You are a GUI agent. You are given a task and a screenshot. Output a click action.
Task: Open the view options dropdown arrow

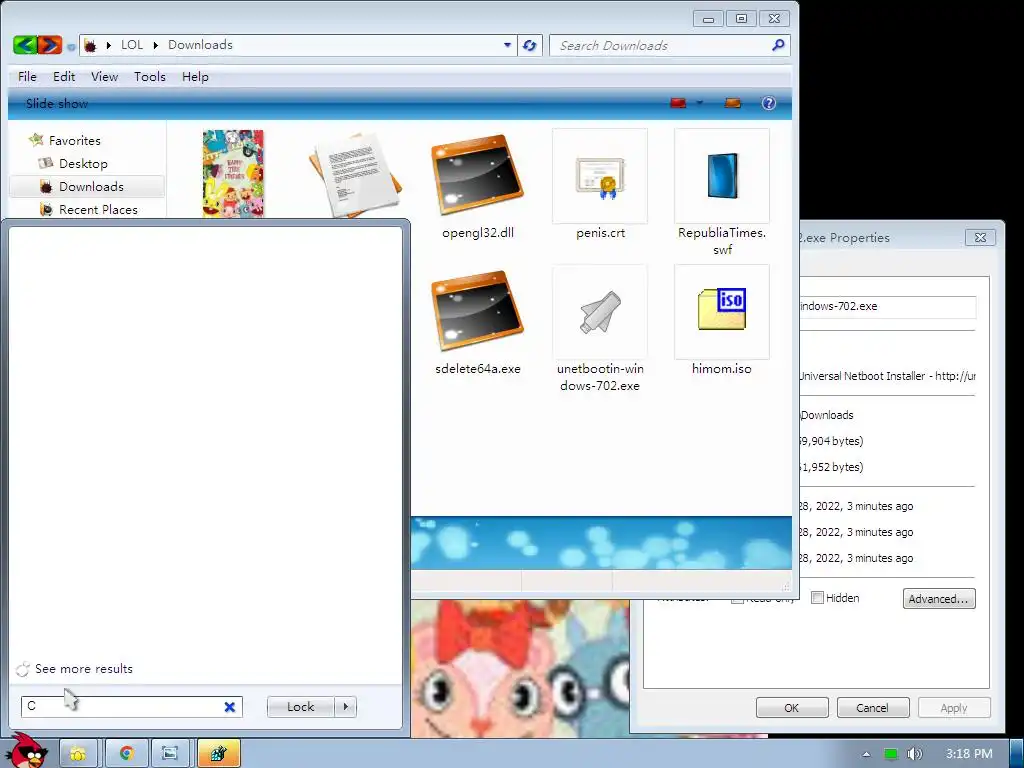tap(699, 103)
